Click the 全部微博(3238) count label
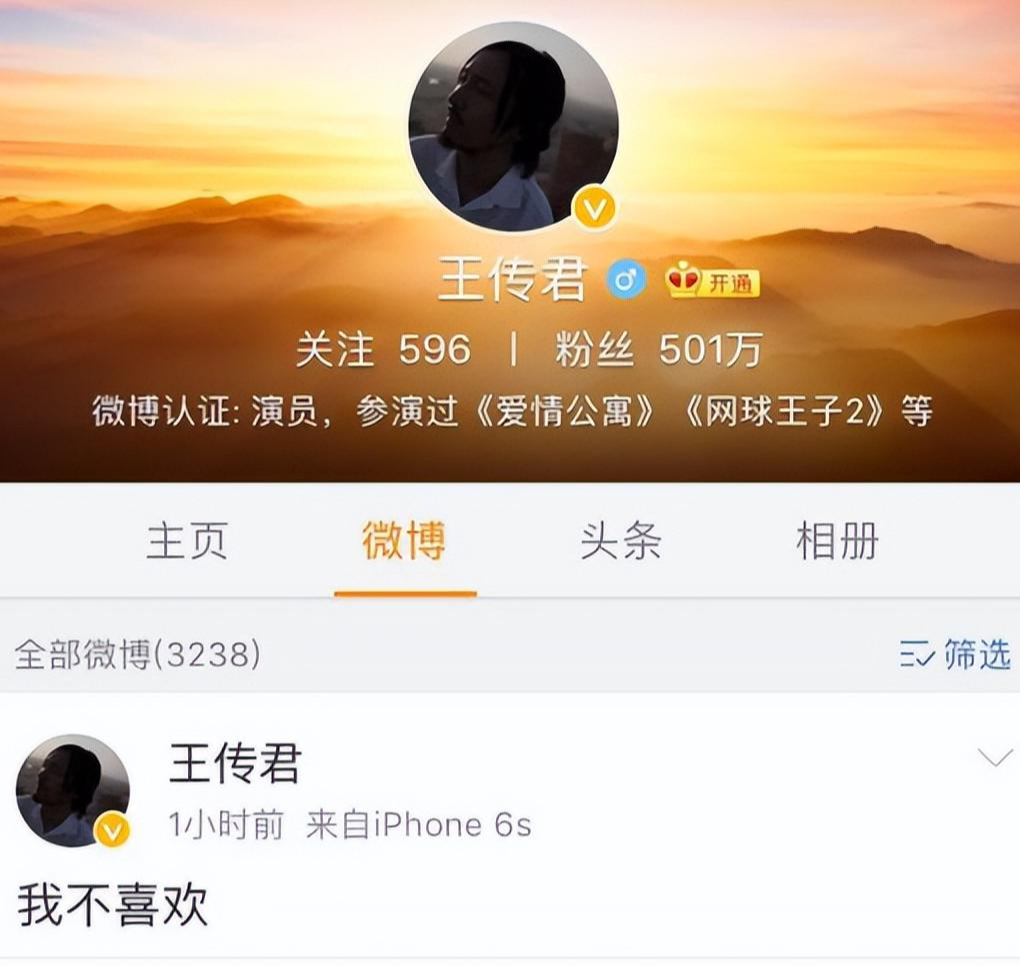This screenshot has width=1020, height=966. coord(138,654)
